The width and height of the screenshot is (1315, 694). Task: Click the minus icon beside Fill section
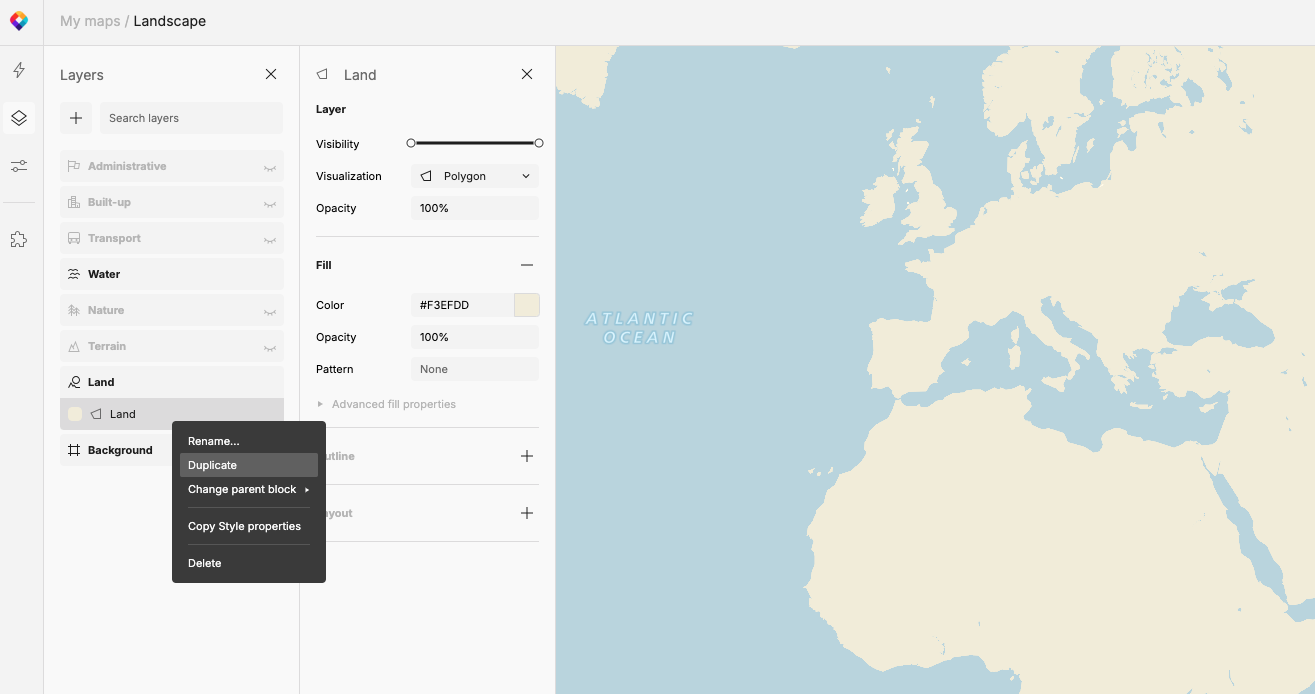point(527,265)
